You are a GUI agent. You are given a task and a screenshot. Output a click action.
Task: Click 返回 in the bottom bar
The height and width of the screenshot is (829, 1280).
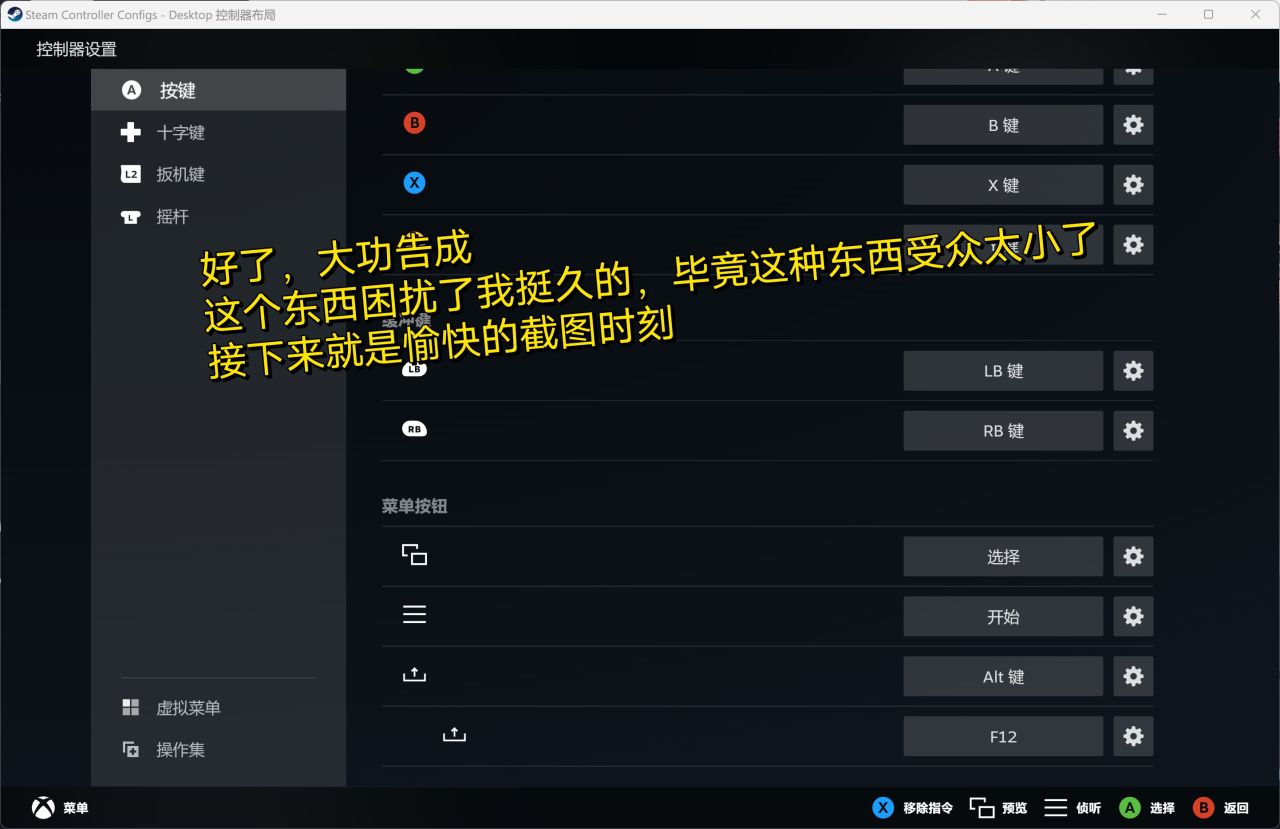[x=1221, y=808]
